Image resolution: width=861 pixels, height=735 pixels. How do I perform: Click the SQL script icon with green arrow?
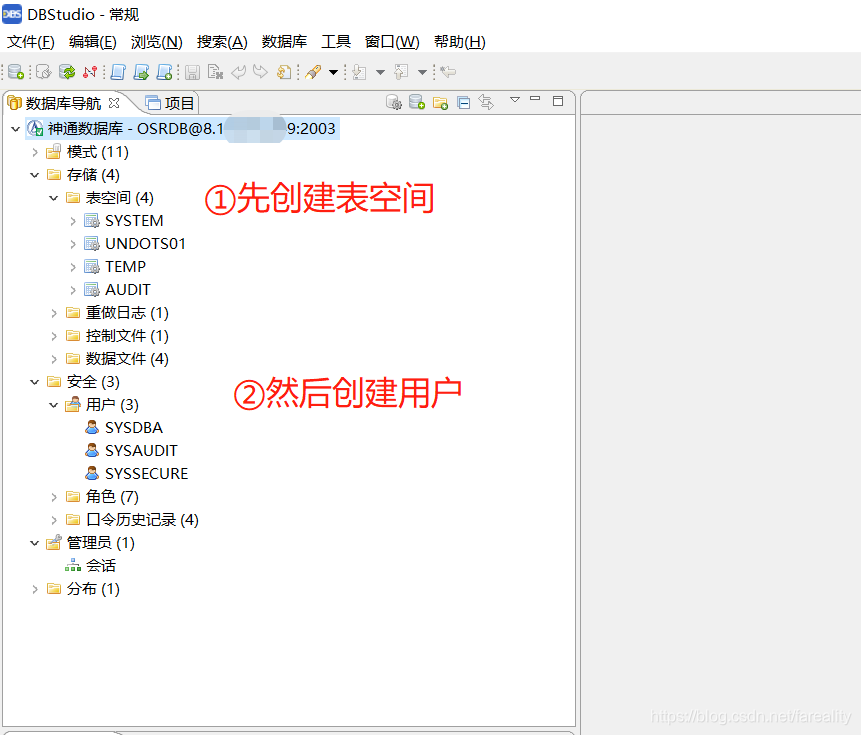tap(141, 72)
